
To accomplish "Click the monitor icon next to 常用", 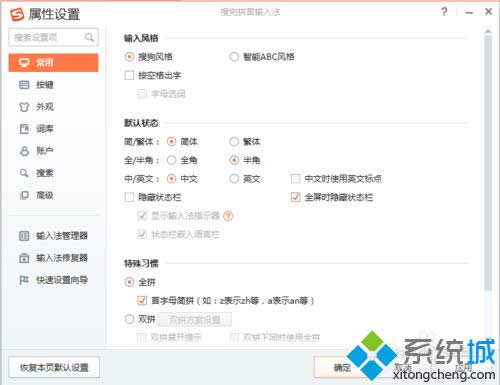I will 24,63.
